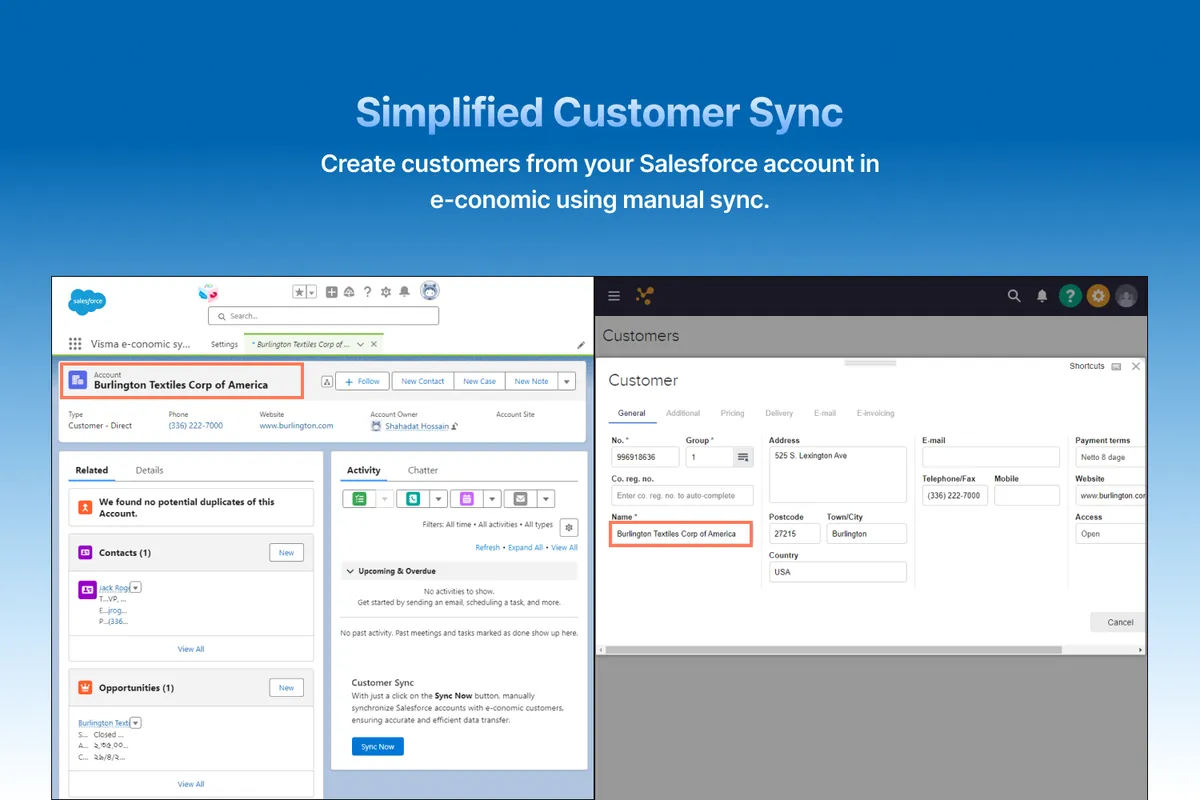The width and height of the screenshot is (1200, 800).
Task: Open activity filter settings gear
Action: coord(569,527)
